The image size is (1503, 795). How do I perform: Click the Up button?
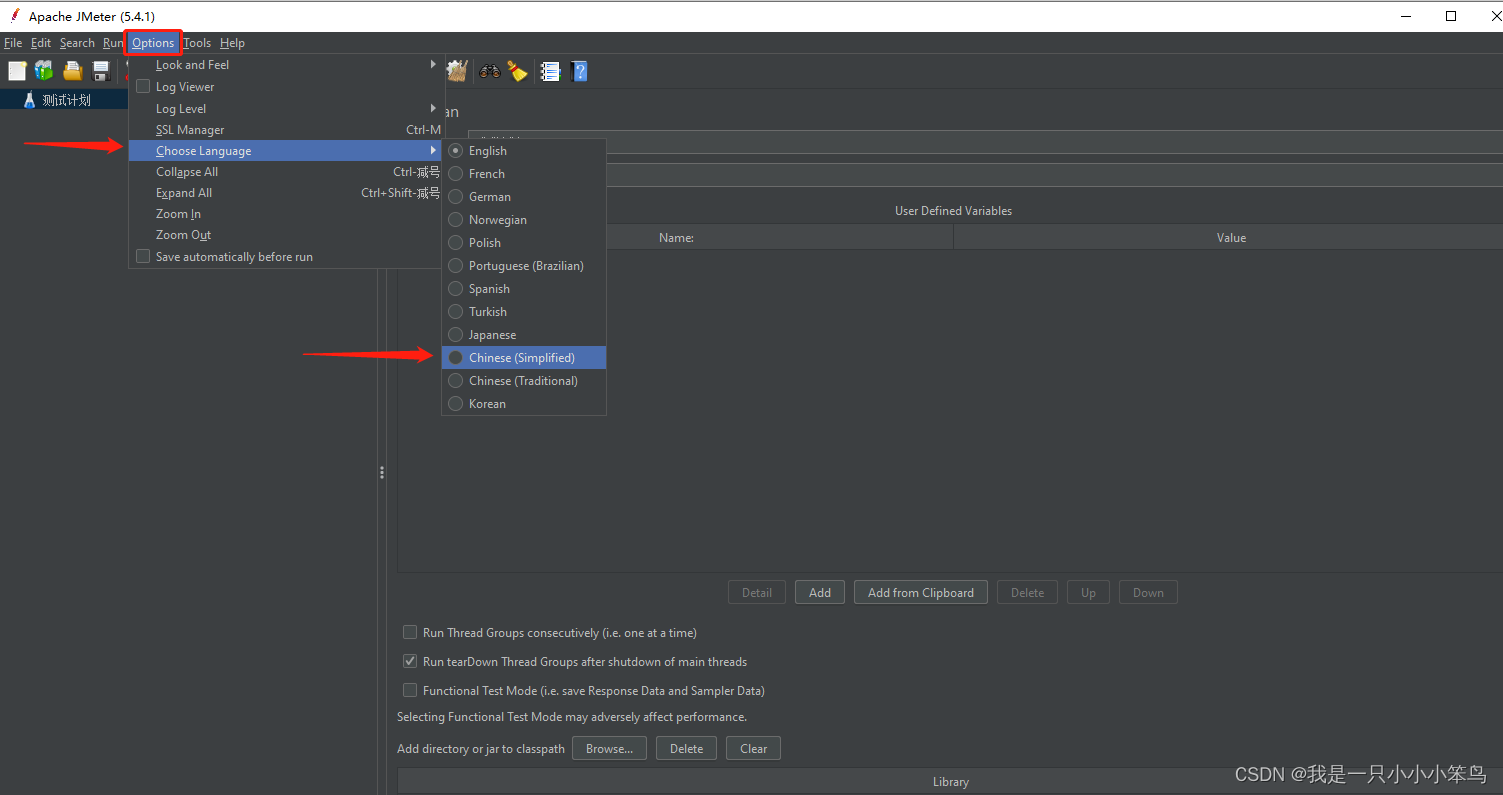1088,592
